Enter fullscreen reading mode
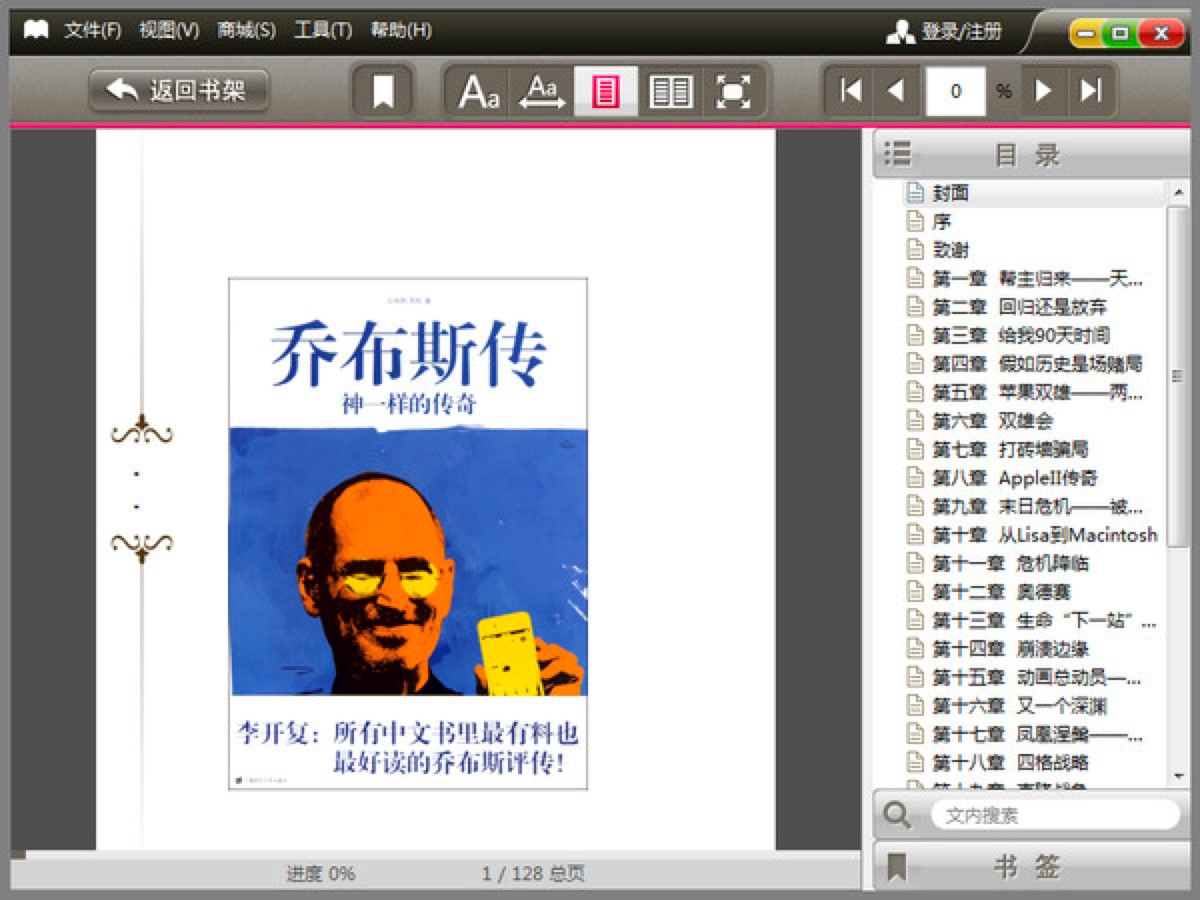 coord(734,90)
